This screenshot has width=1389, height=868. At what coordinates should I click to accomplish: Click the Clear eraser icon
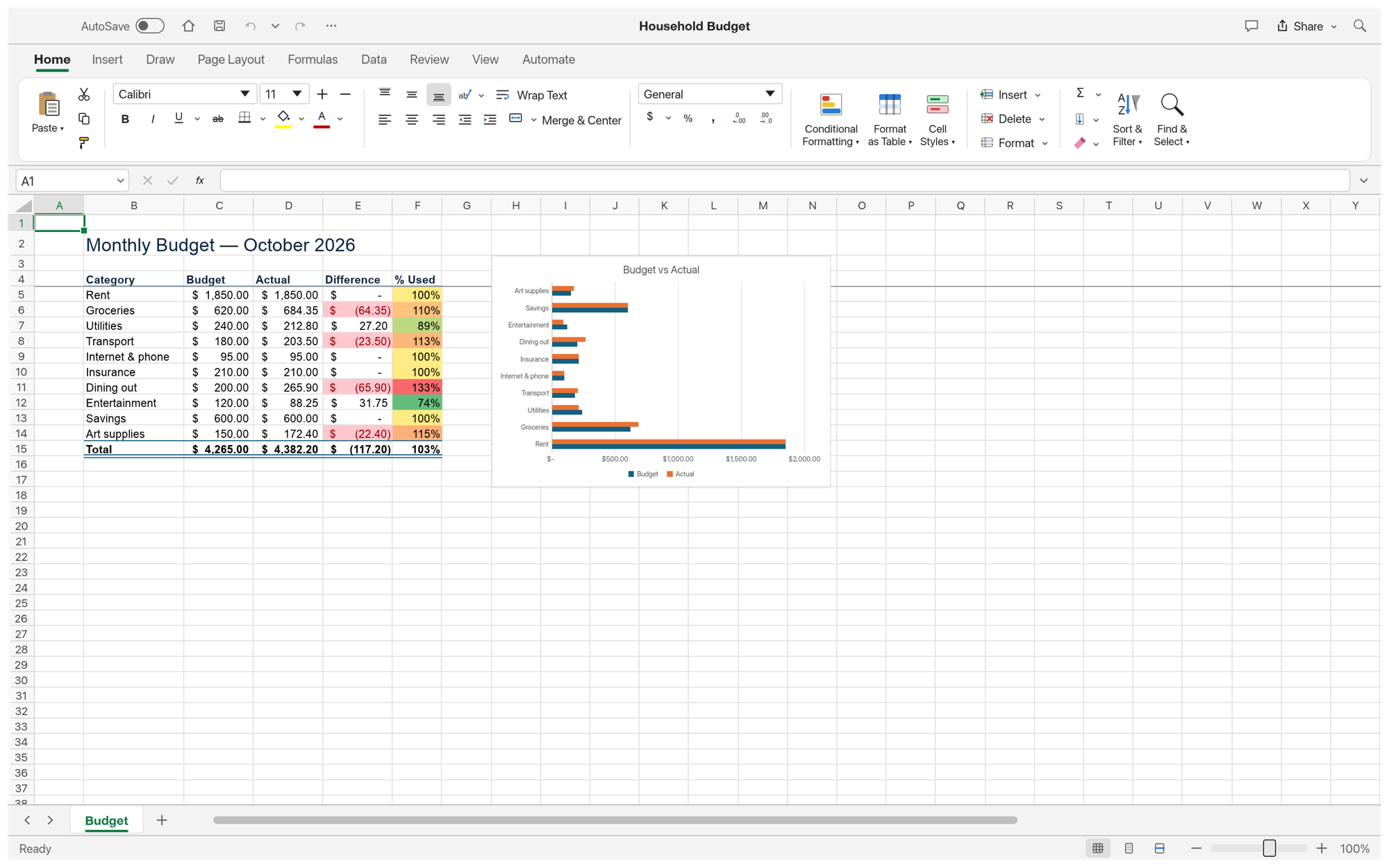tap(1080, 143)
